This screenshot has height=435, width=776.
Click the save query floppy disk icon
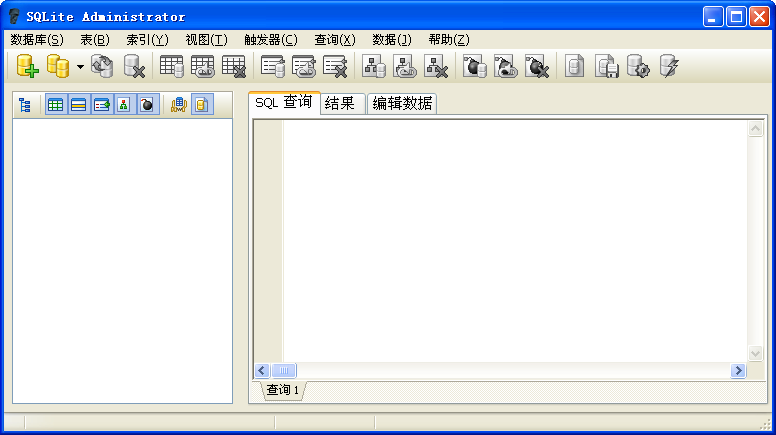pos(607,67)
